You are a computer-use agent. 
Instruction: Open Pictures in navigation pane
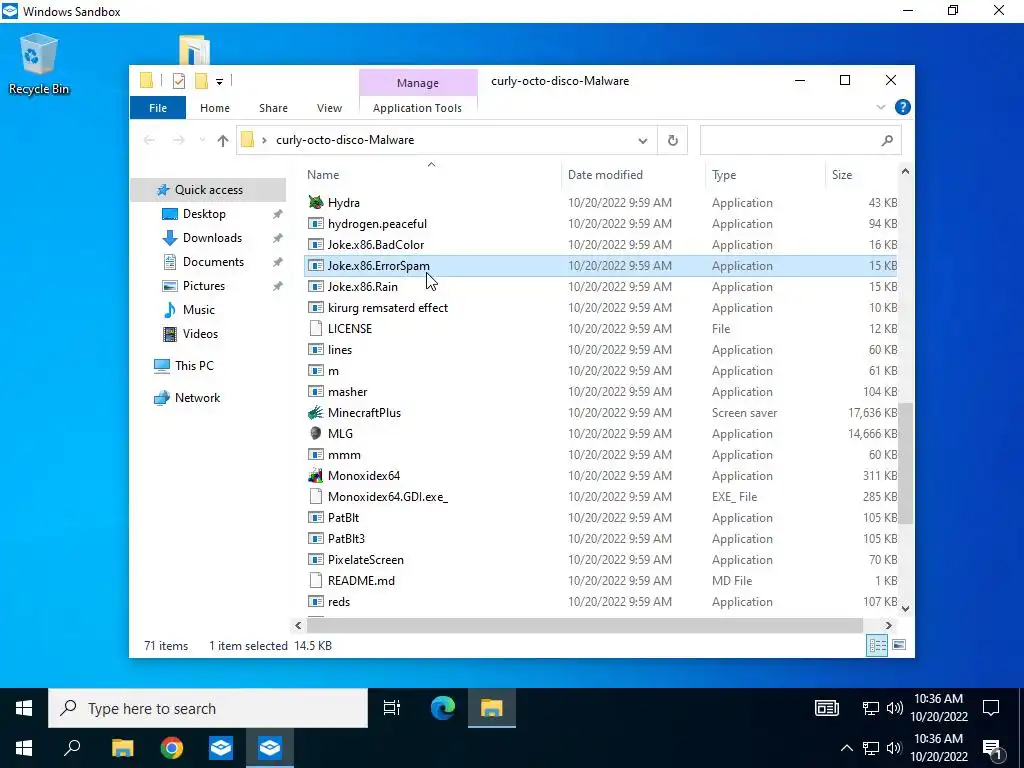click(204, 286)
